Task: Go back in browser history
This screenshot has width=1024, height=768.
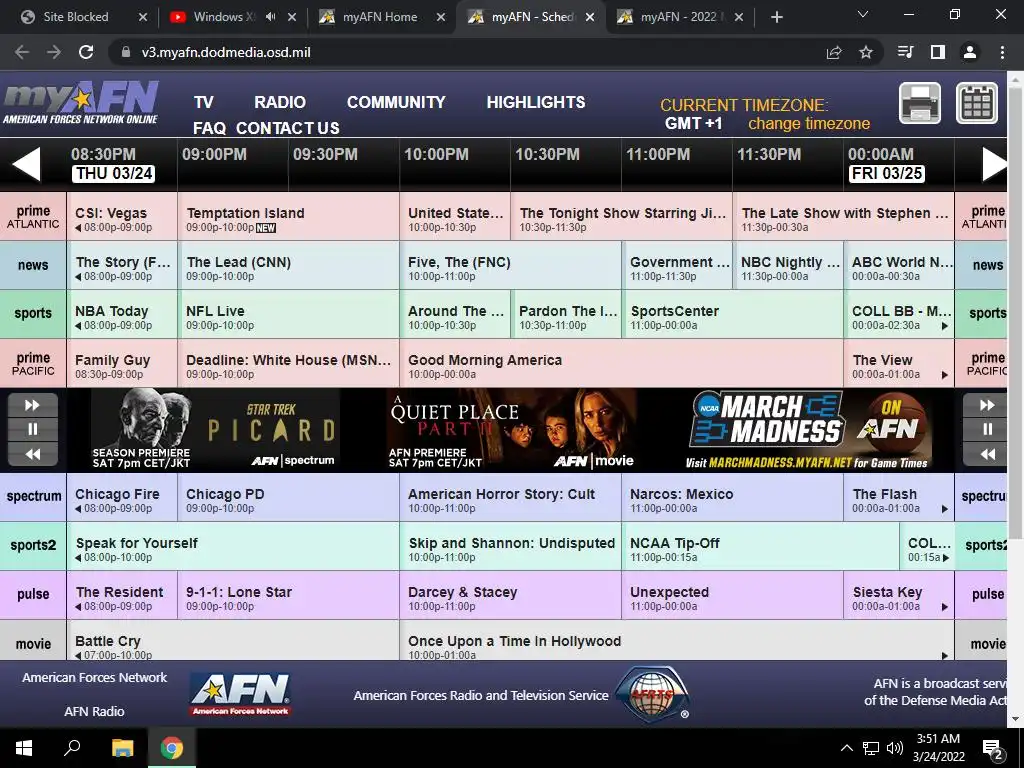Action: [x=22, y=52]
